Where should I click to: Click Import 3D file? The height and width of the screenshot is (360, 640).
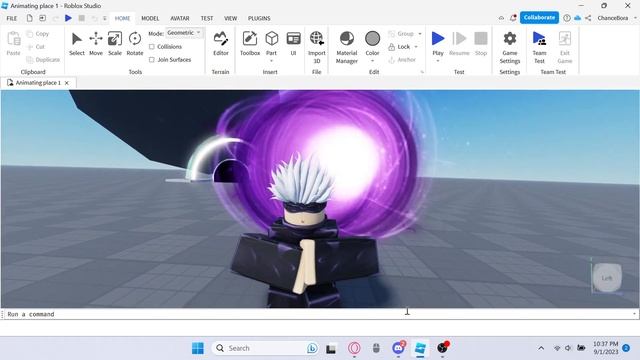click(x=316, y=47)
